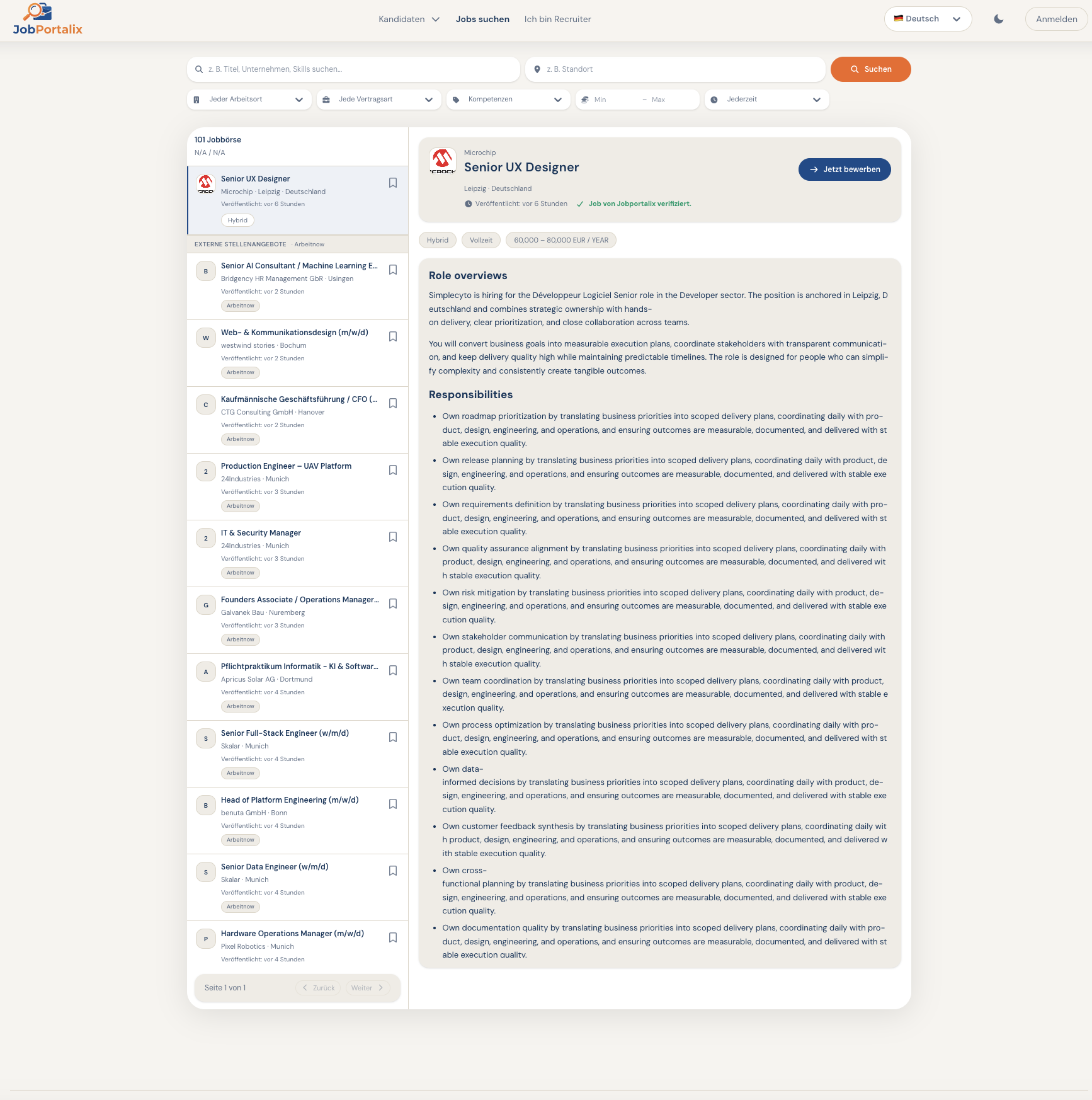This screenshot has width=1092, height=1100.
Task: Focus the job title search field
Action: 353,69
